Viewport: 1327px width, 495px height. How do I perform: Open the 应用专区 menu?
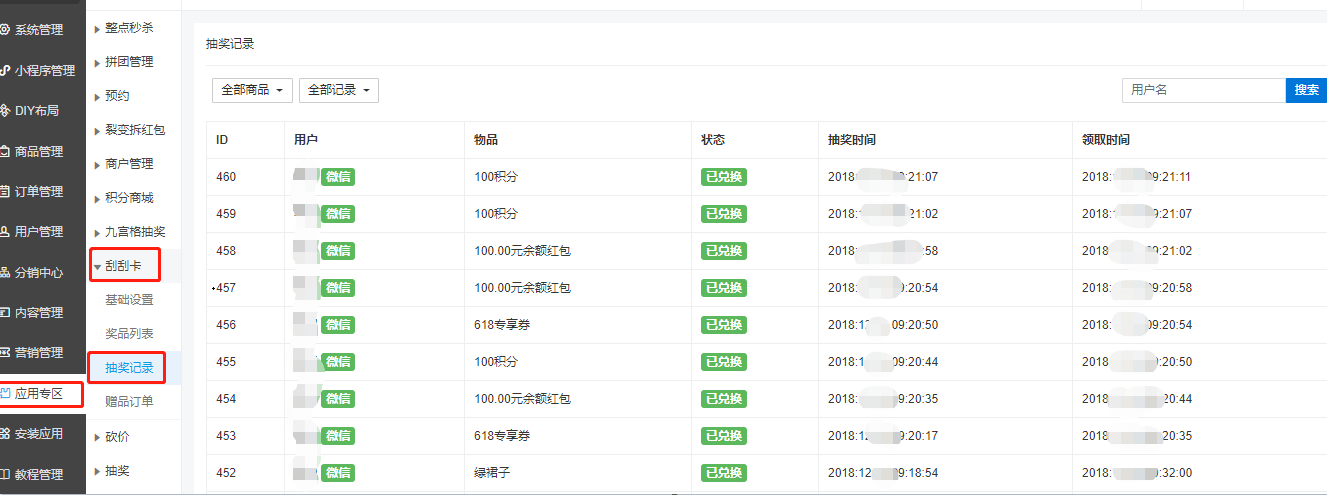(x=41, y=394)
